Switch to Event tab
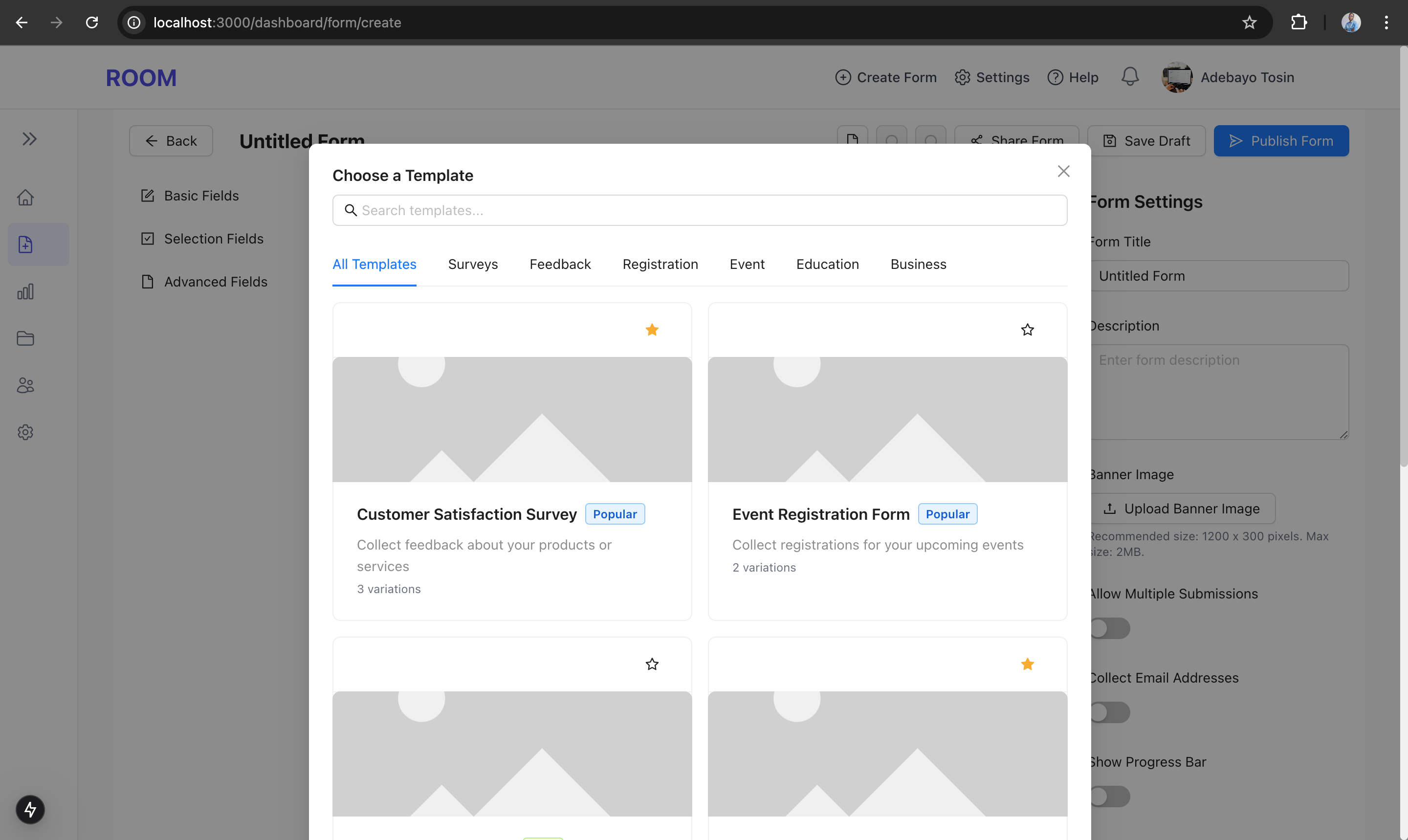This screenshot has width=1408, height=840. click(x=747, y=265)
